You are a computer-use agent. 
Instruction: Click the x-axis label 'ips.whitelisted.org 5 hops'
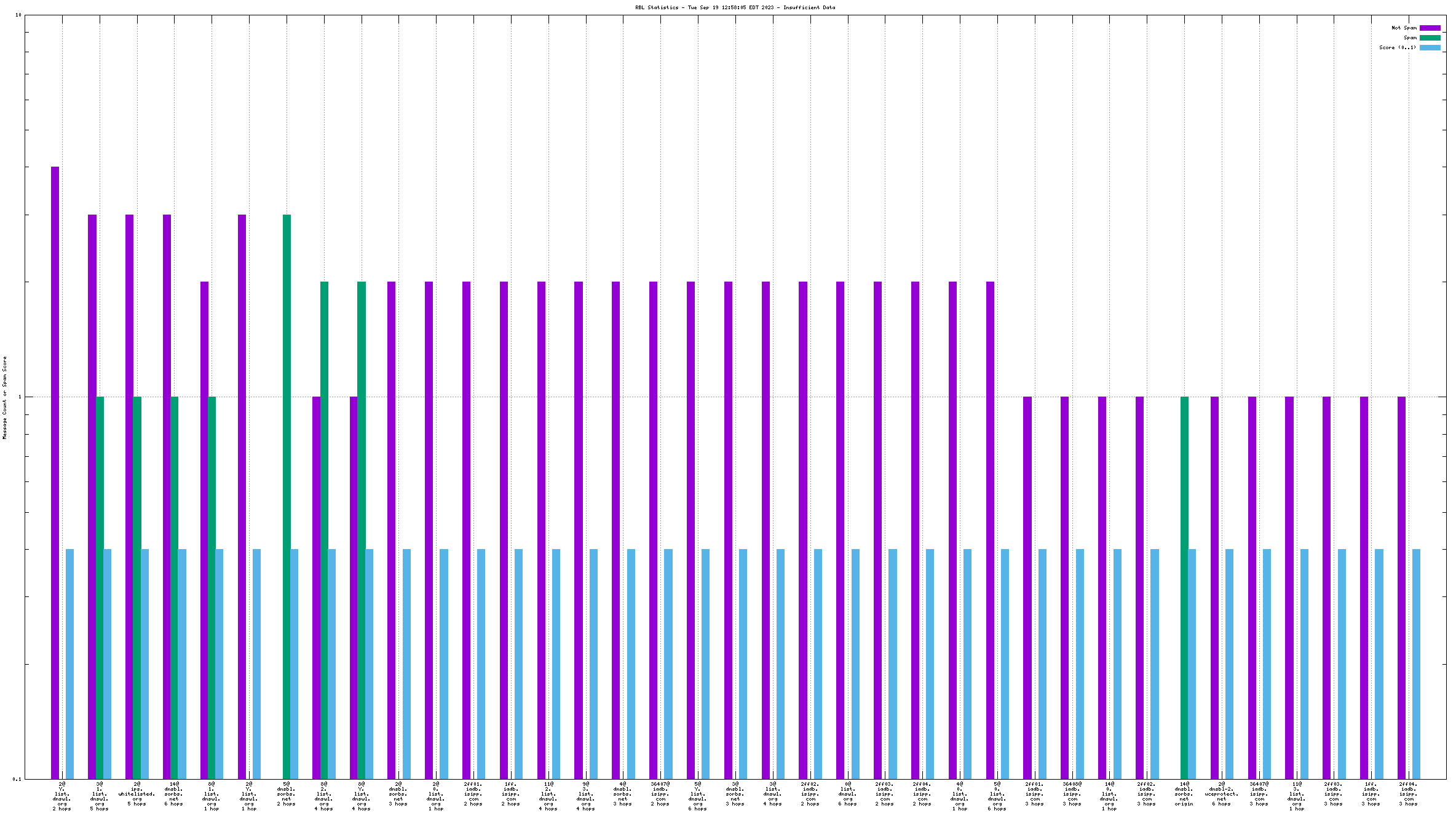[x=136, y=794]
